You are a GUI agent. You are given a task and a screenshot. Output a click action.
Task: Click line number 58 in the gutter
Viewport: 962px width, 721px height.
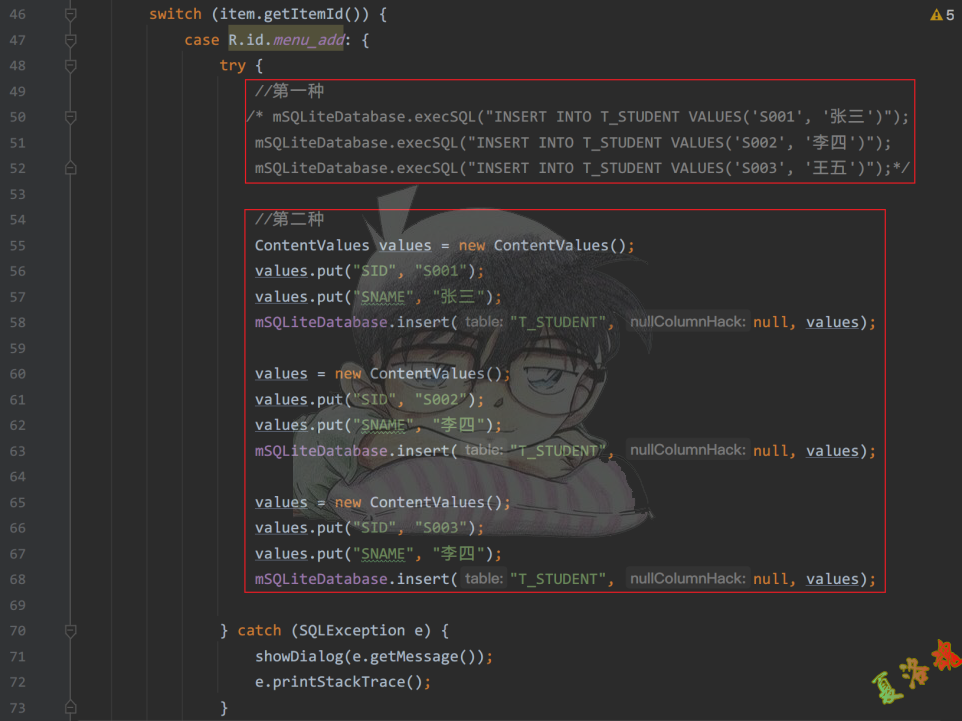17,322
